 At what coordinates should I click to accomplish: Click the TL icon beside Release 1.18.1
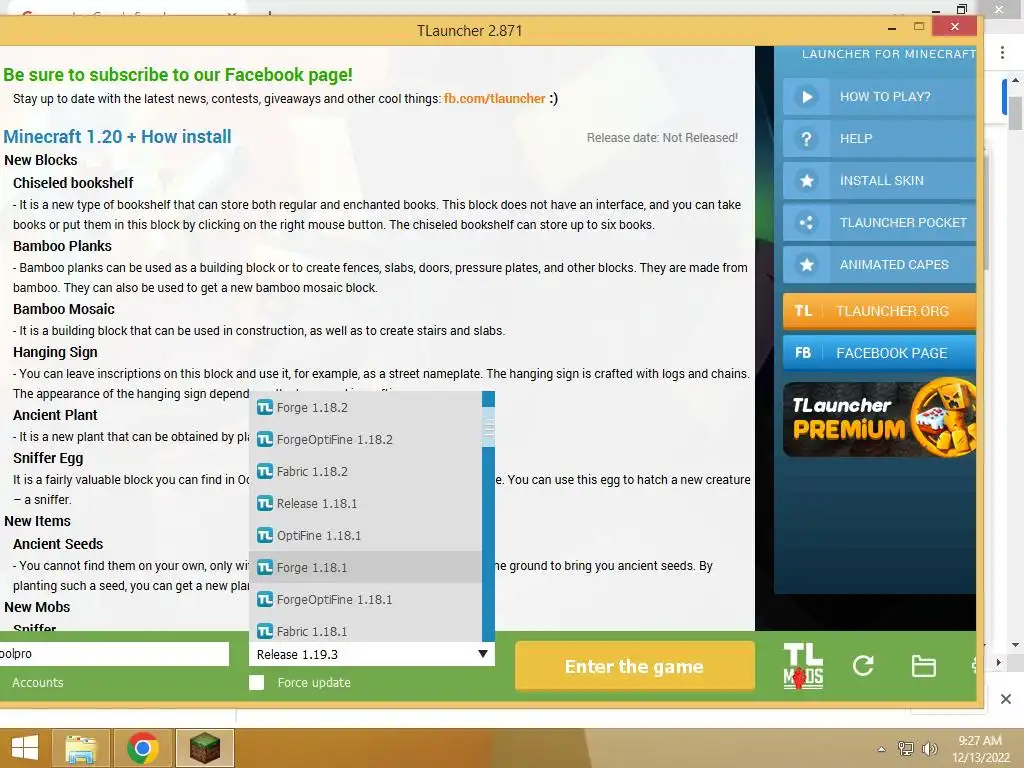[x=264, y=504]
